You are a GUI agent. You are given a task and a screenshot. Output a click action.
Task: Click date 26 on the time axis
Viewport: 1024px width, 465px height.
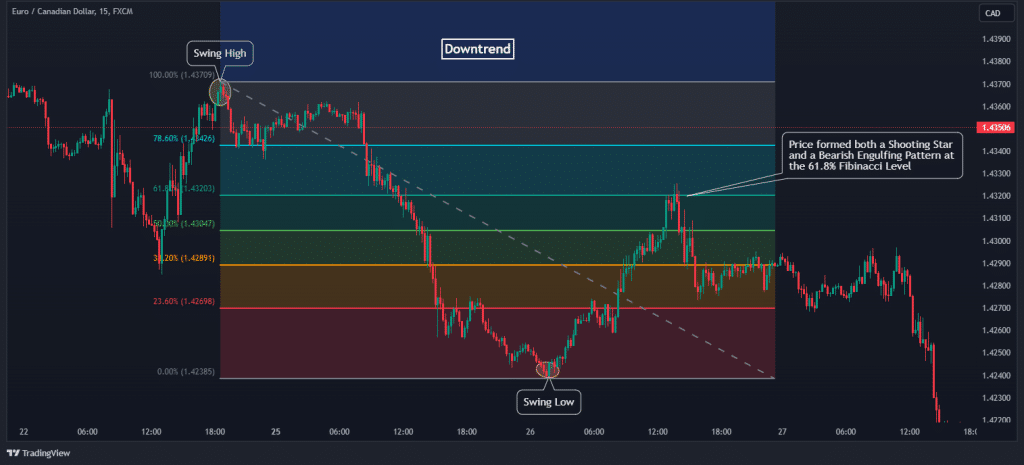pos(530,432)
